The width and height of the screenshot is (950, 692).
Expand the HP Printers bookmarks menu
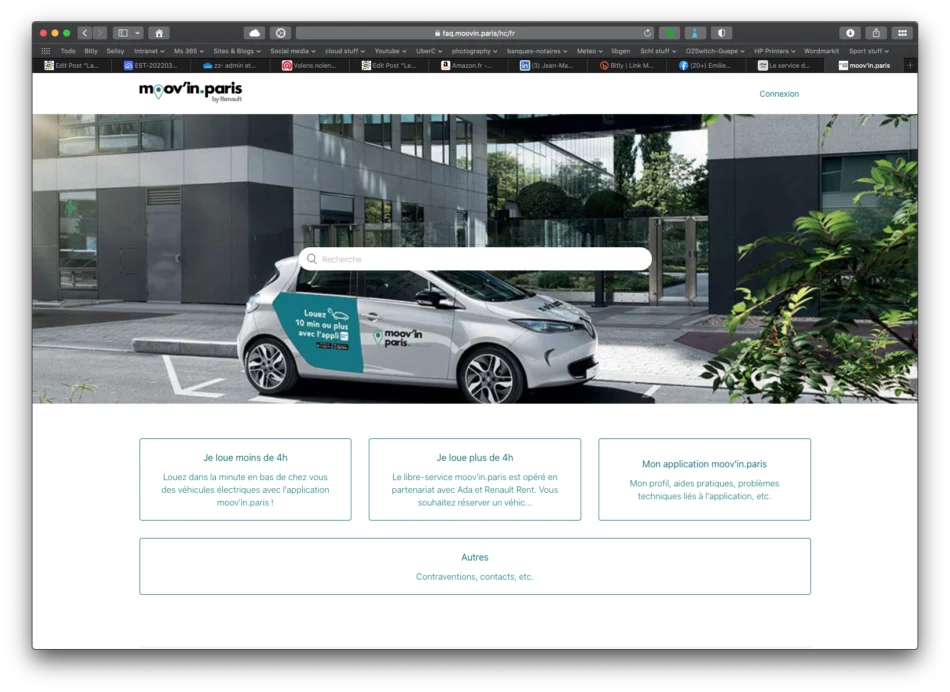[x=772, y=50]
